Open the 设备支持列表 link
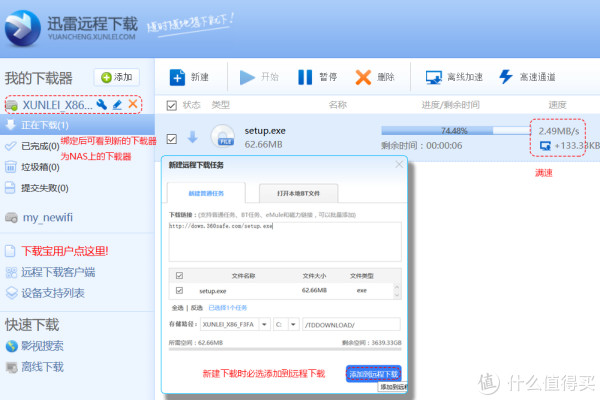The width and height of the screenshot is (600, 400). click(53, 293)
